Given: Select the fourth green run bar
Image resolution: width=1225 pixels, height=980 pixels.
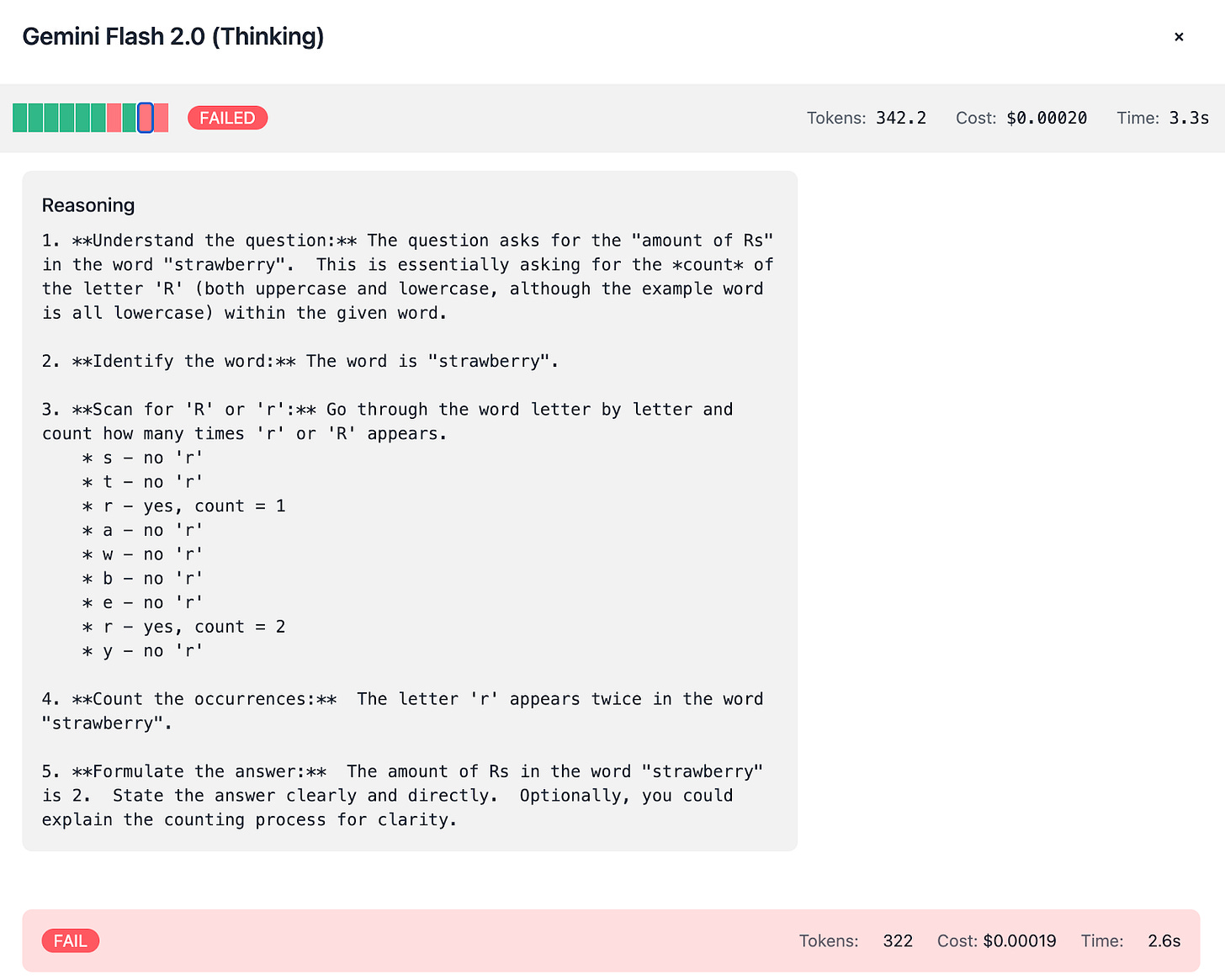Looking at the screenshot, I should (x=67, y=118).
